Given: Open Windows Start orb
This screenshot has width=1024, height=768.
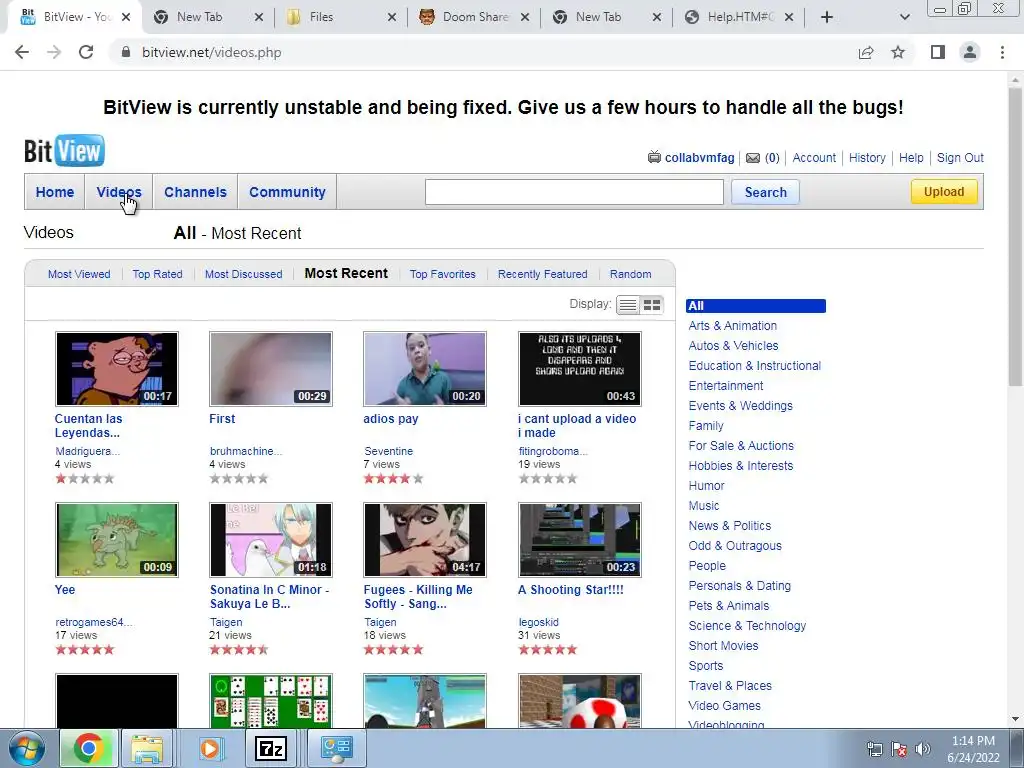Looking at the screenshot, I should [x=27, y=748].
